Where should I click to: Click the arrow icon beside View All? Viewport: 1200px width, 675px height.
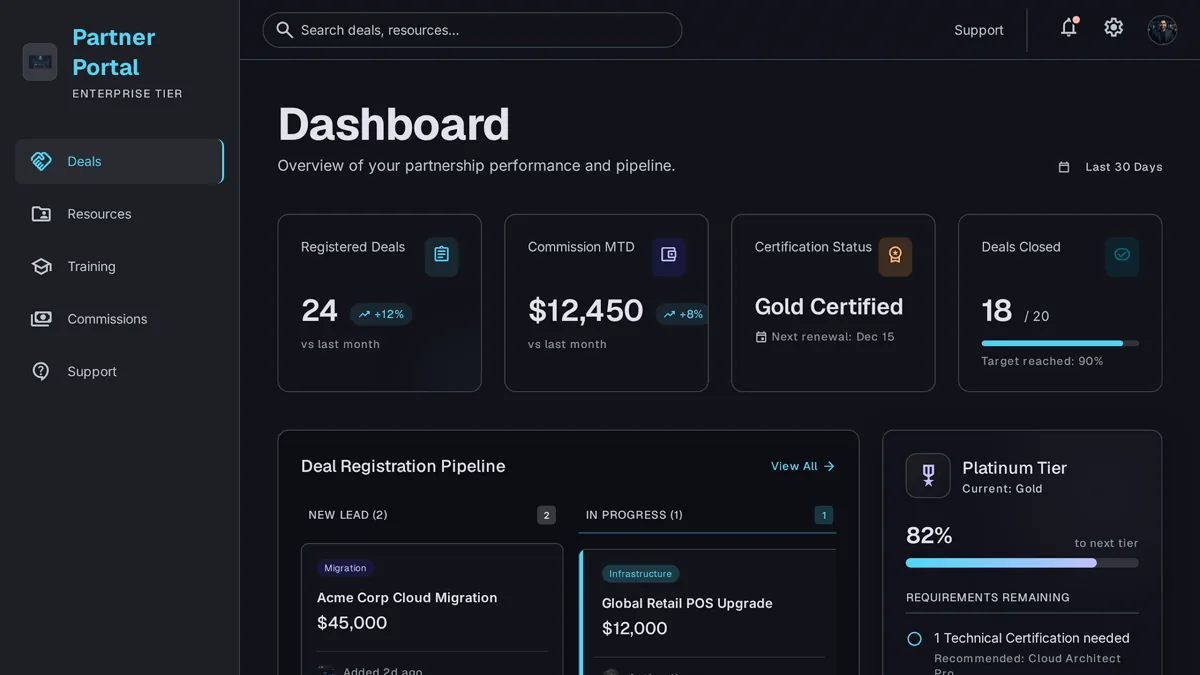(829, 466)
